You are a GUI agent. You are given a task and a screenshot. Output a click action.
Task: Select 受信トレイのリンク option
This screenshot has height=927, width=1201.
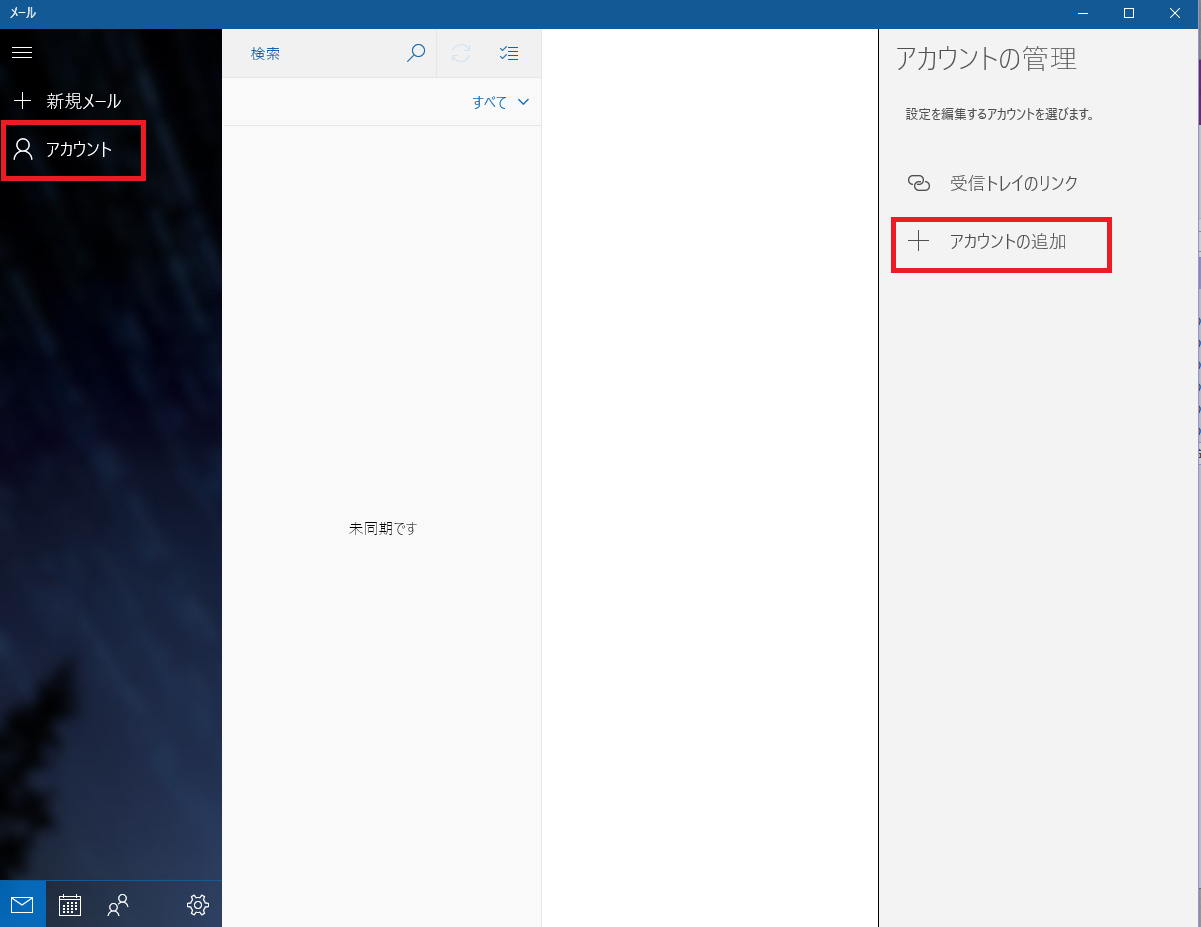pyautogui.click(x=1014, y=184)
